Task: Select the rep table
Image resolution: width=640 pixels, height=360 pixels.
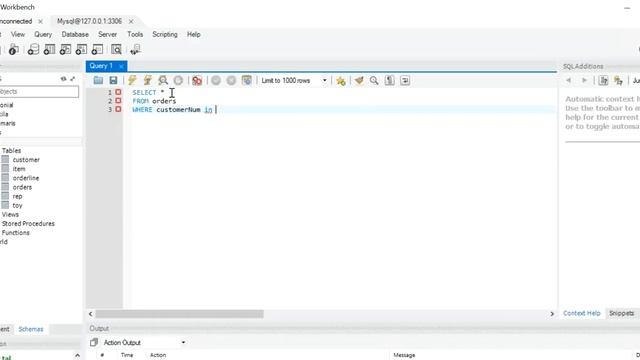Action: click(x=17, y=196)
